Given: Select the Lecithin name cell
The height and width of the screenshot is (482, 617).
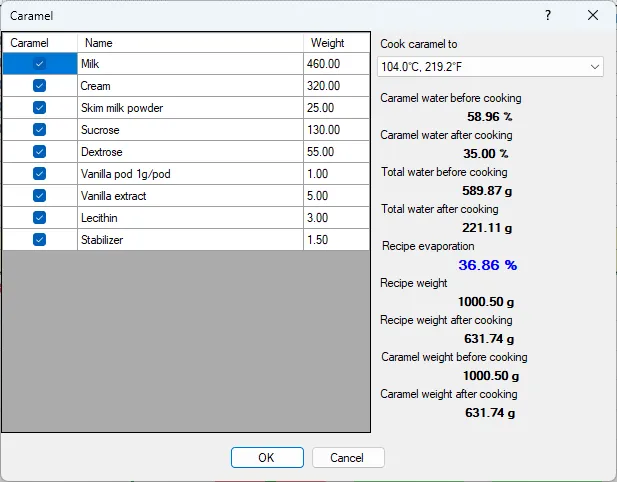Looking at the screenshot, I should [x=190, y=218].
